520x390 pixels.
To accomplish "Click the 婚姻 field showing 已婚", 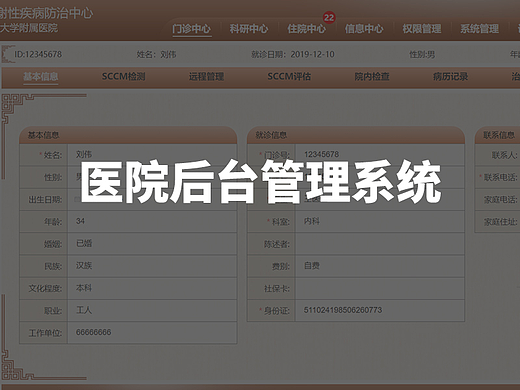I will pyautogui.click(x=152, y=244).
